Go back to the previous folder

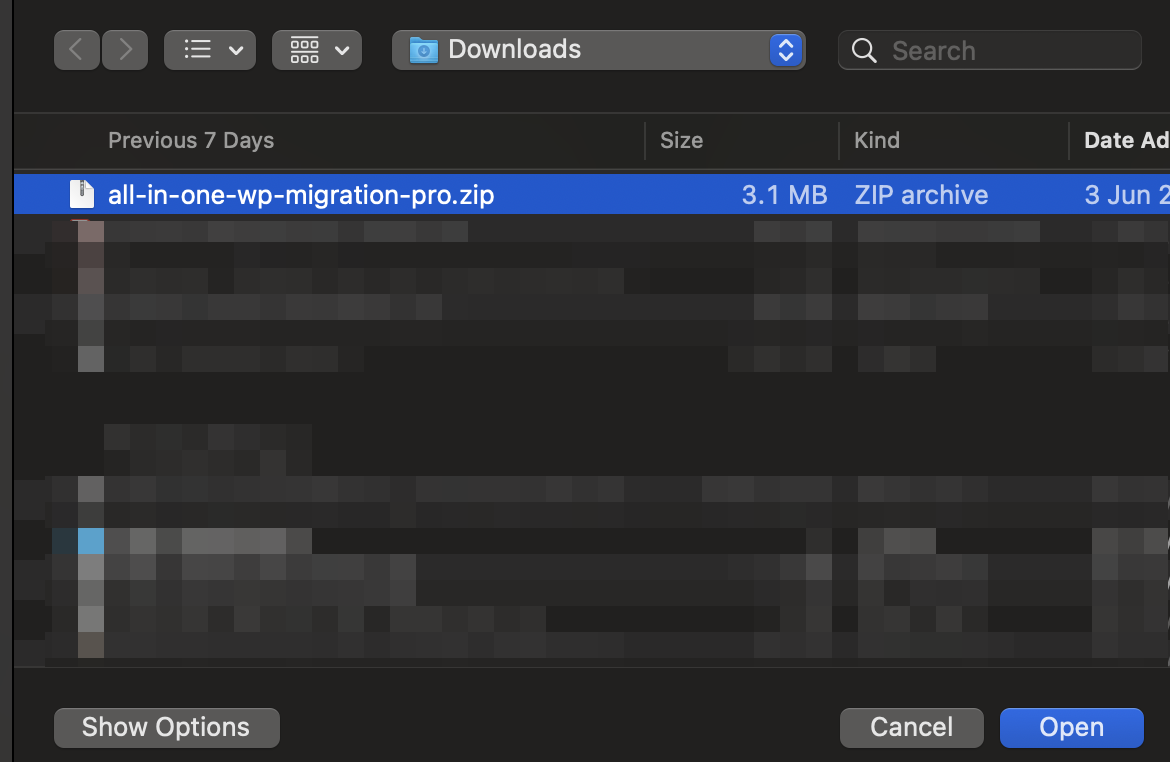point(77,50)
